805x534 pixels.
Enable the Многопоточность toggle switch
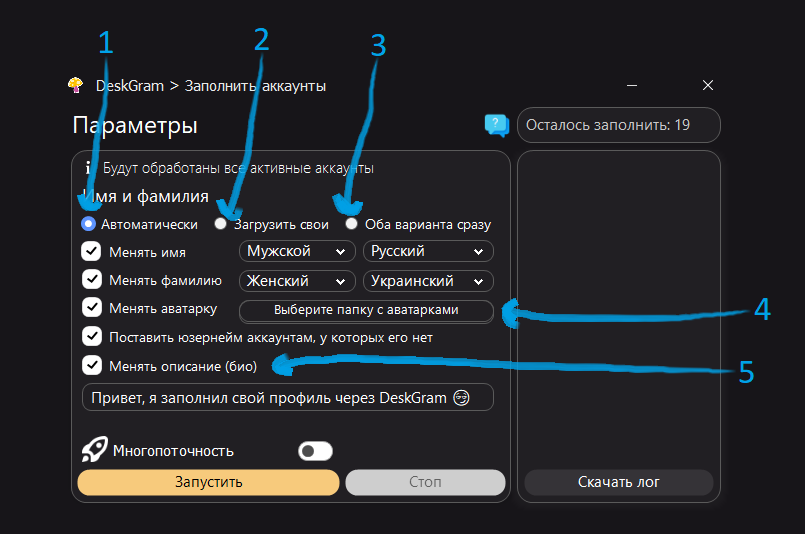315,451
